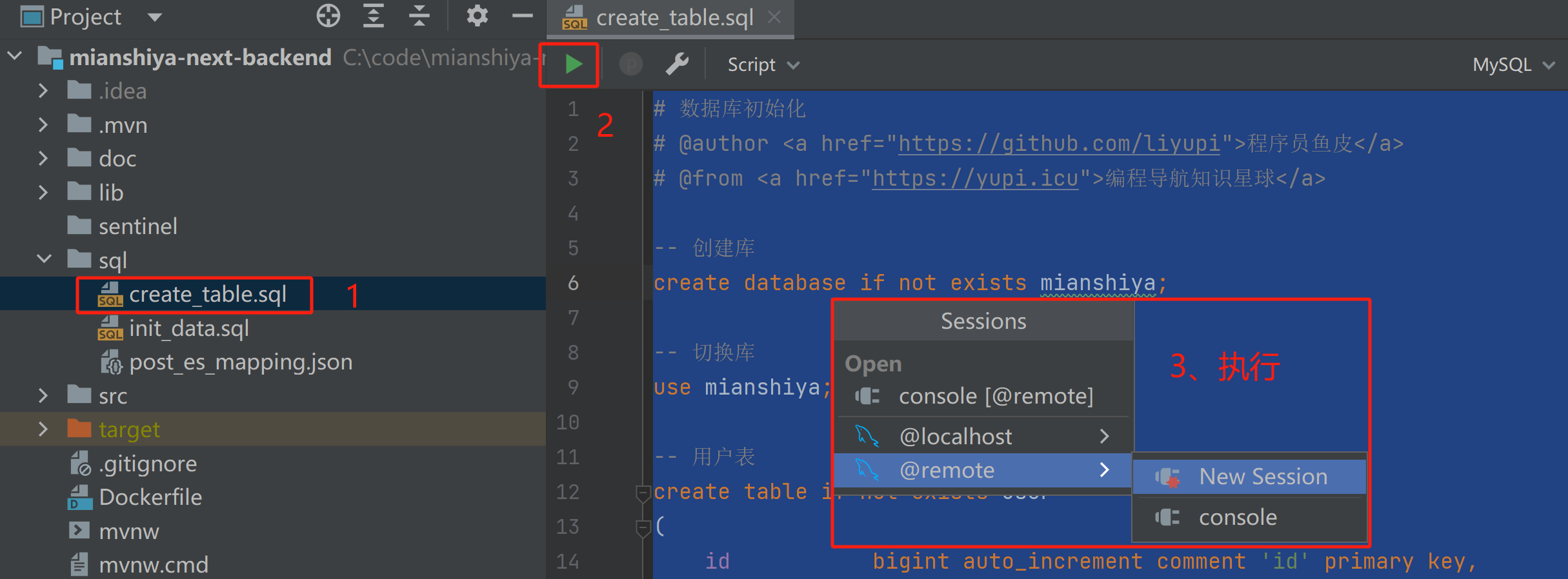Hide the Project panel with minus icon

[522, 16]
